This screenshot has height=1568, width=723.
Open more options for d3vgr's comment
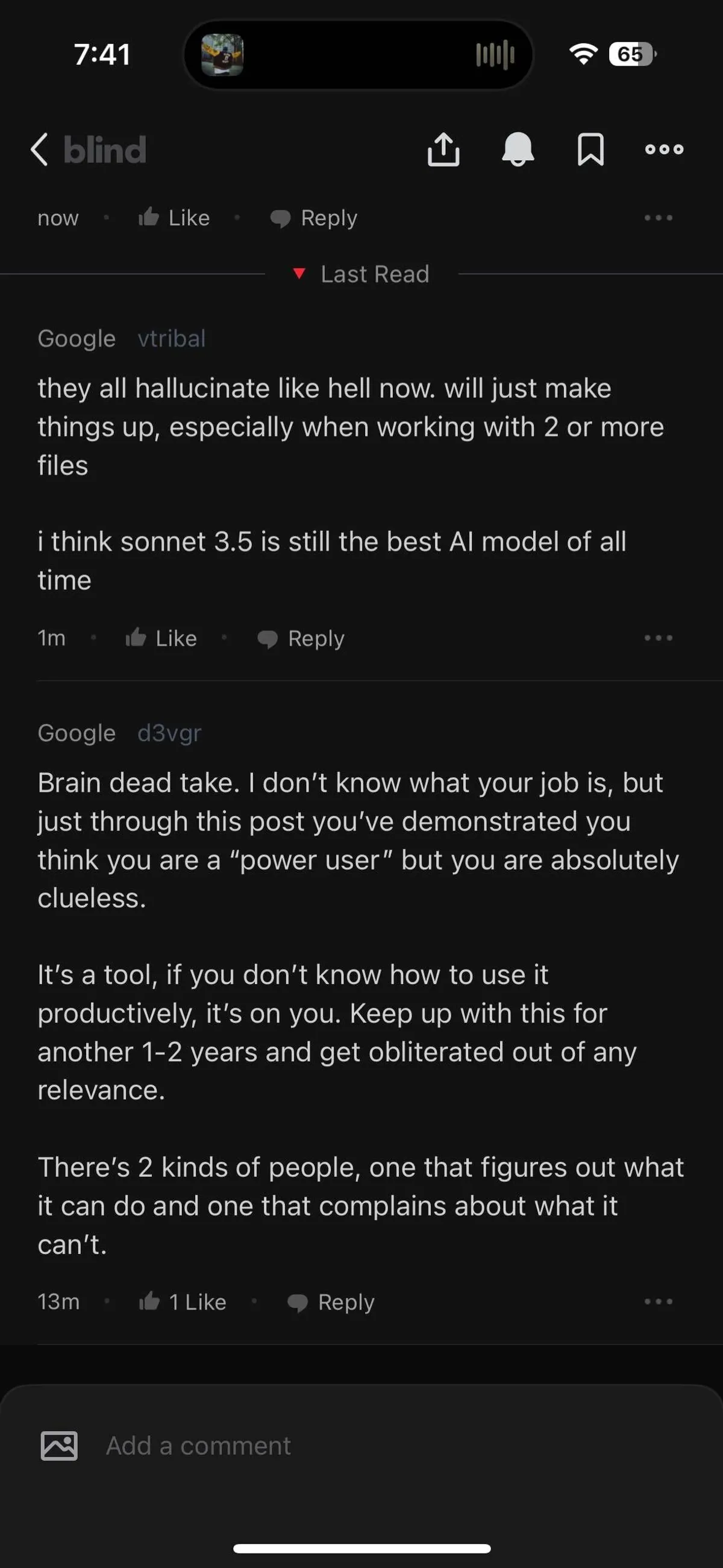[x=658, y=1302]
